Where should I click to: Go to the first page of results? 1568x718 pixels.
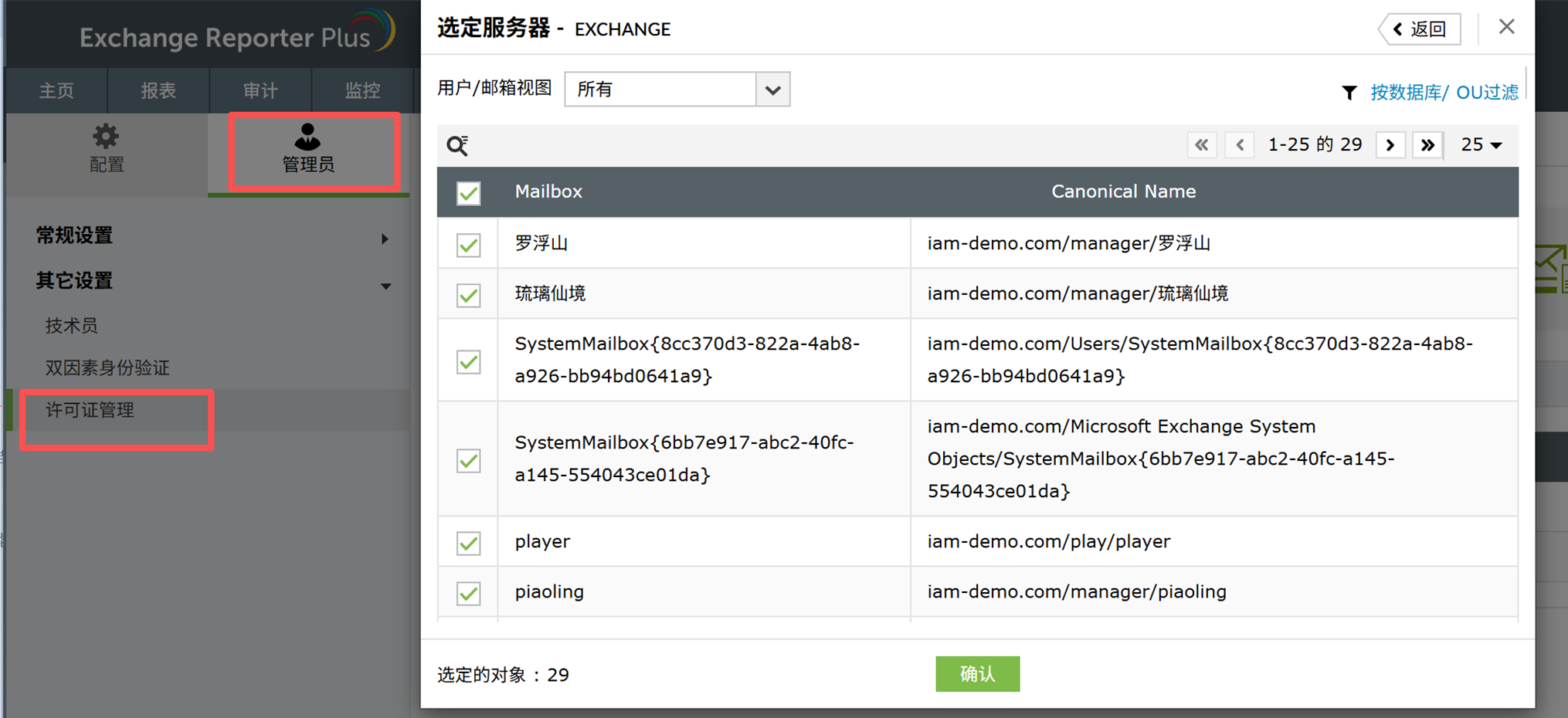tap(1202, 145)
